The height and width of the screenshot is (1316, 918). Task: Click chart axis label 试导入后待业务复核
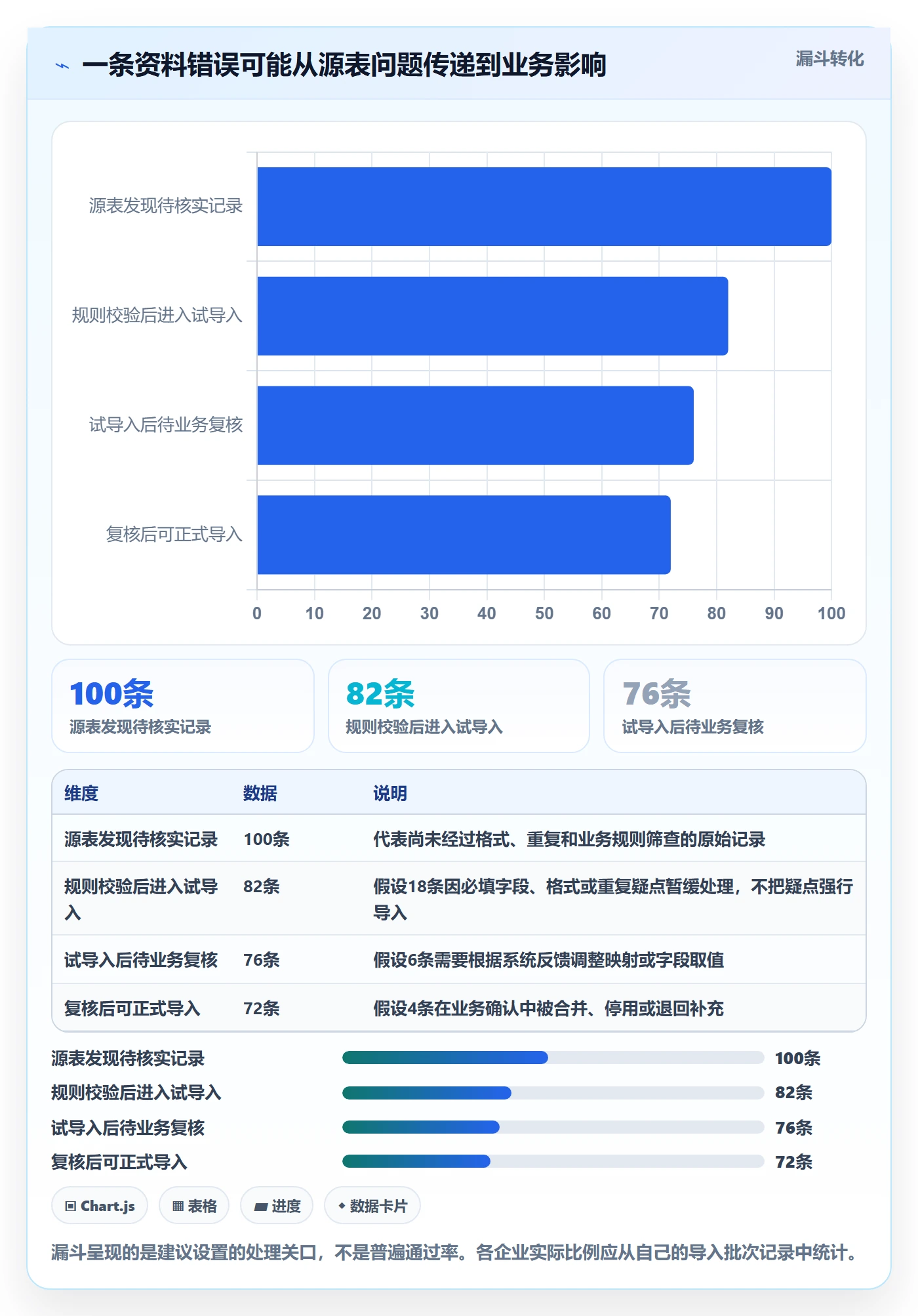[166, 425]
